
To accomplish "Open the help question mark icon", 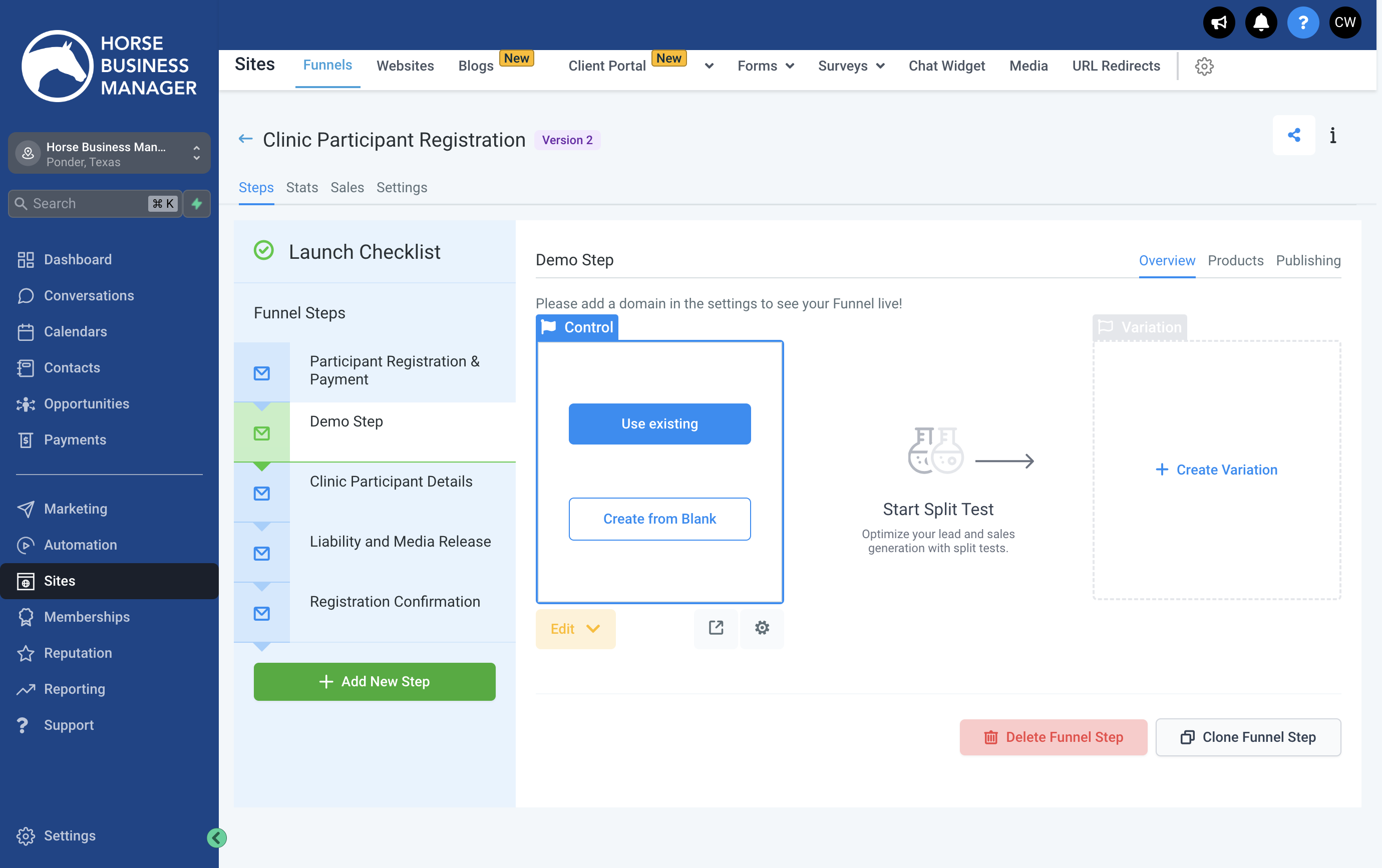I will (x=1303, y=23).
